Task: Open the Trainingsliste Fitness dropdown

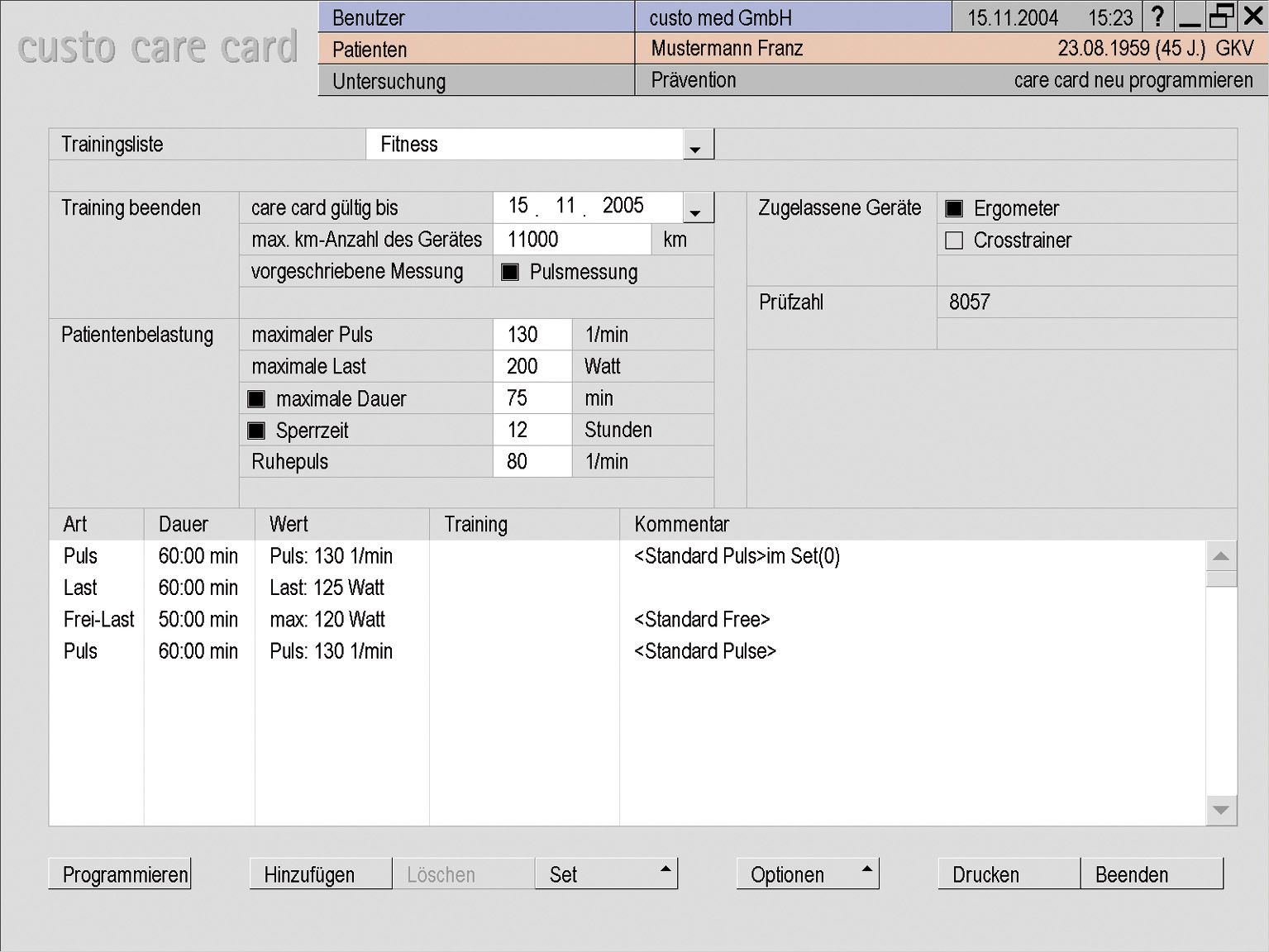Action: coord(695,145)
